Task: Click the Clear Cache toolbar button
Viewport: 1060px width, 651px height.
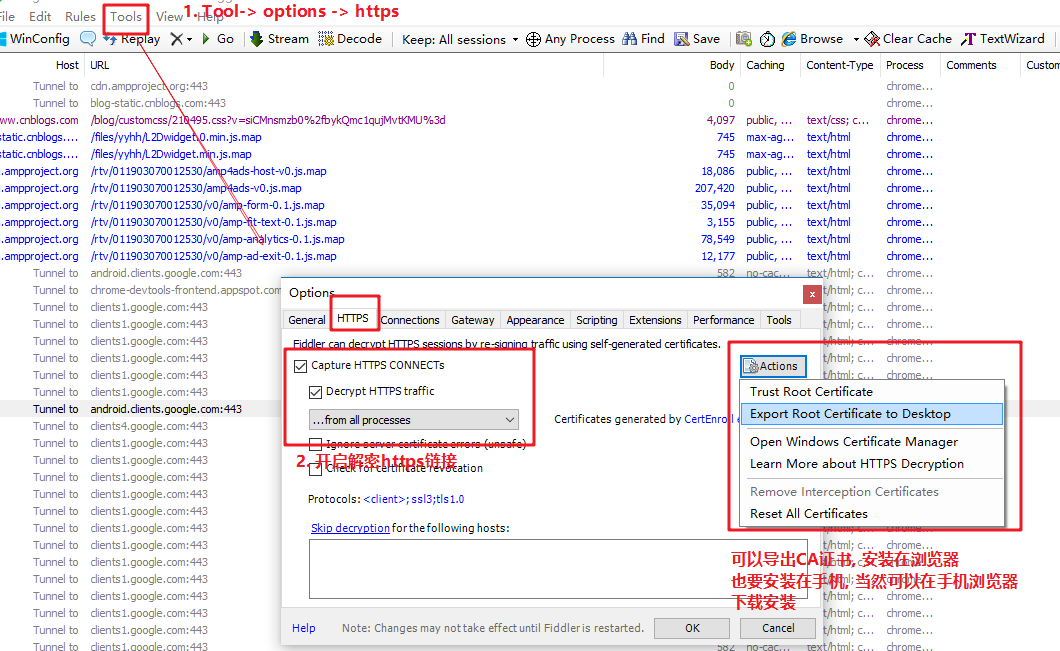Action: 908,39
